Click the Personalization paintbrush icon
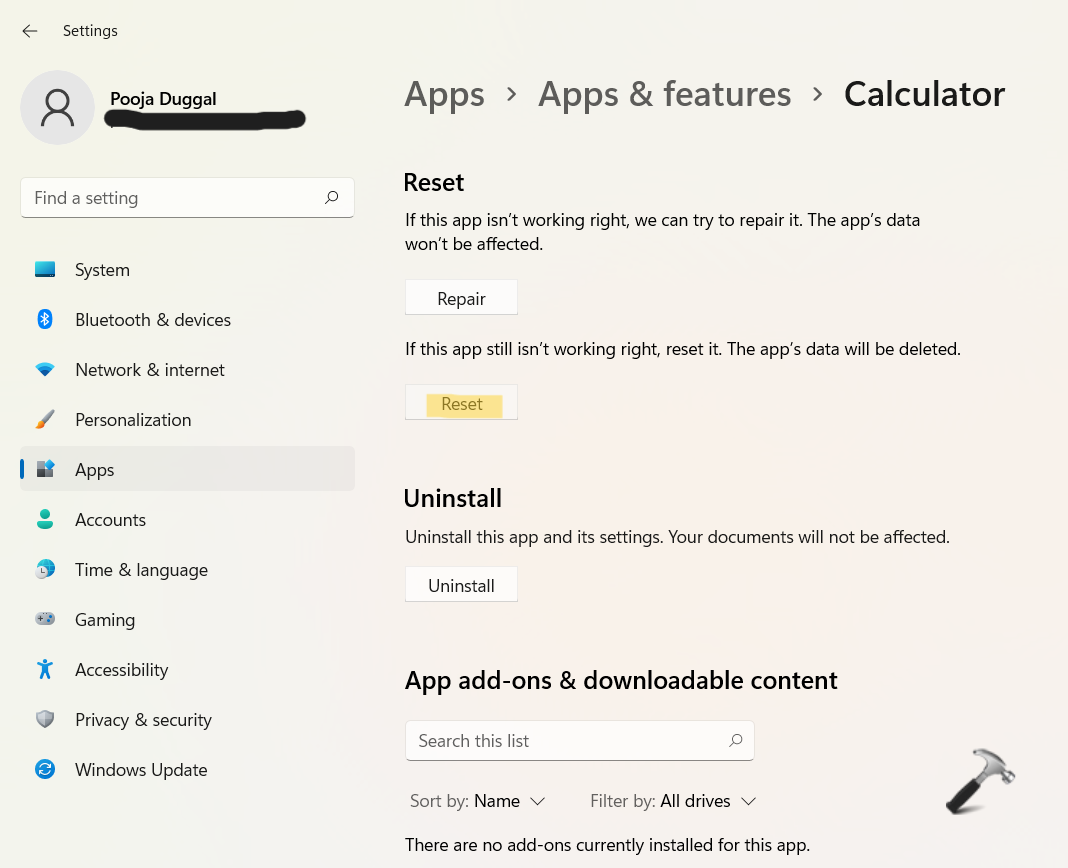Viewport: 1068px width, 868px height. point(45,420)
